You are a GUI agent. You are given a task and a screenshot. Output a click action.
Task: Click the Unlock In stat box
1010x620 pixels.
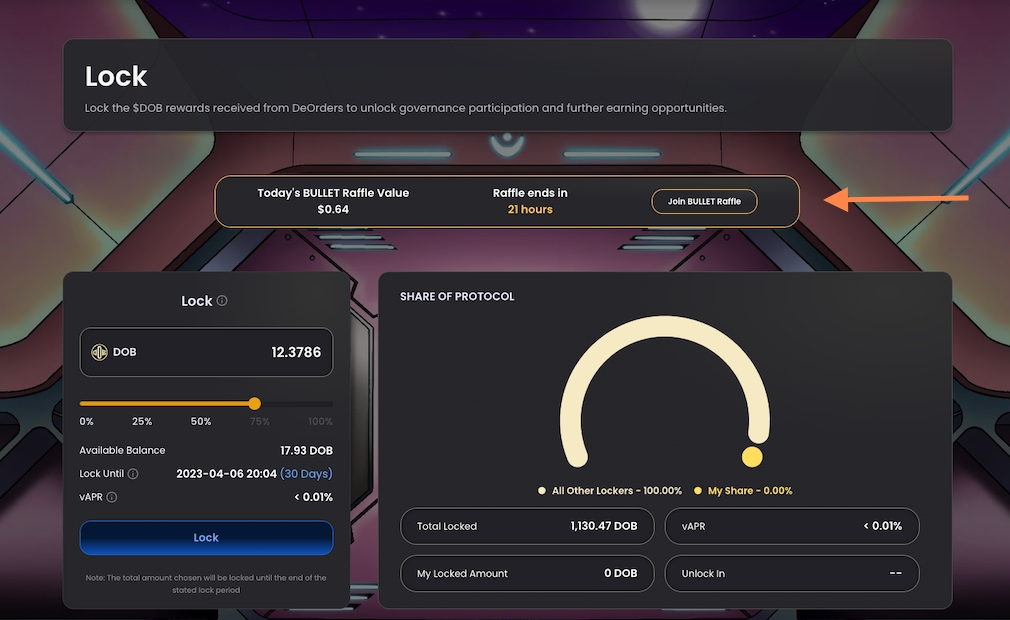tap(791, 573)
